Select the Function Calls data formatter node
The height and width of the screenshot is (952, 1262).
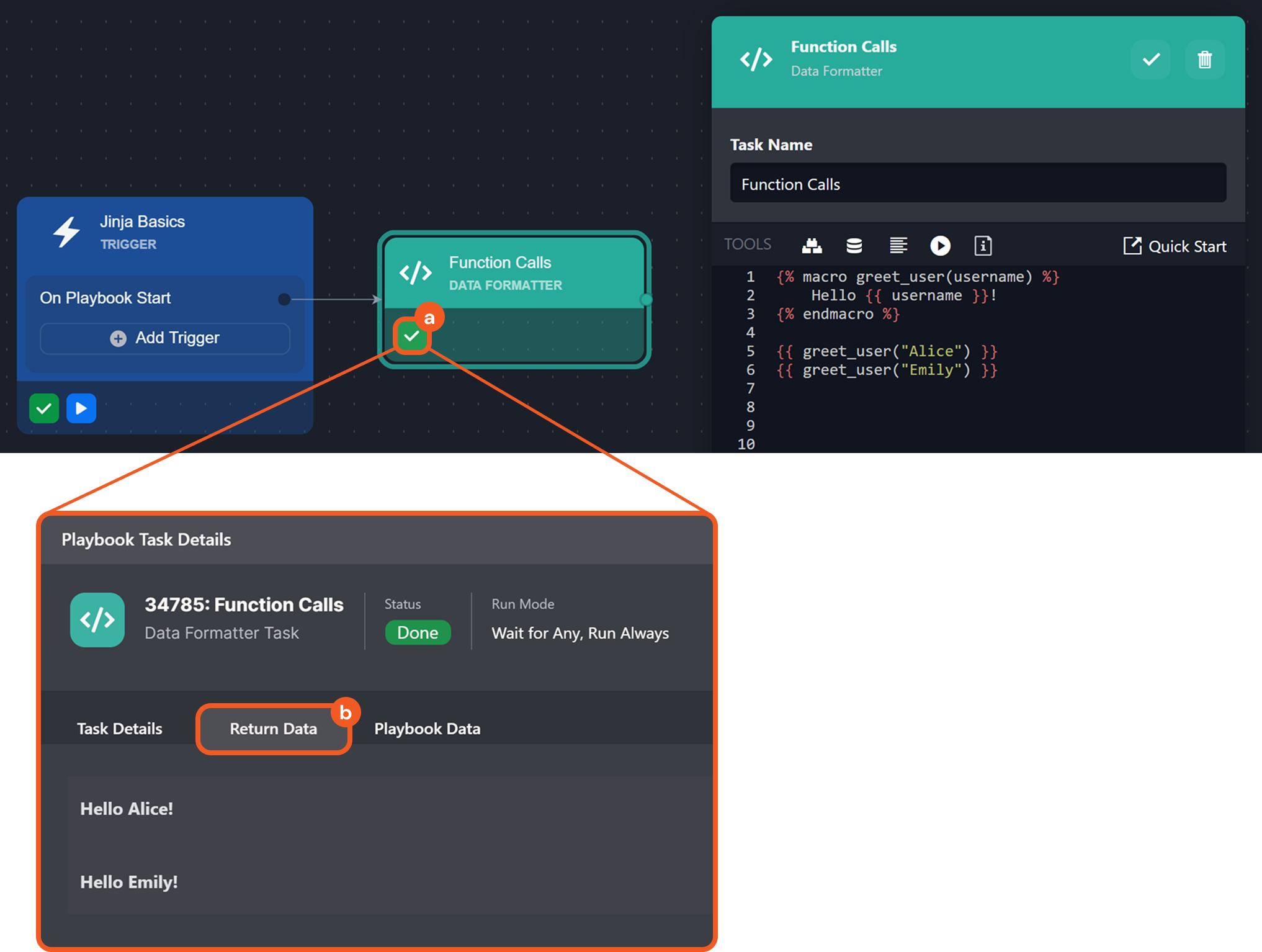pyautogui.click(x=515, y=274)
